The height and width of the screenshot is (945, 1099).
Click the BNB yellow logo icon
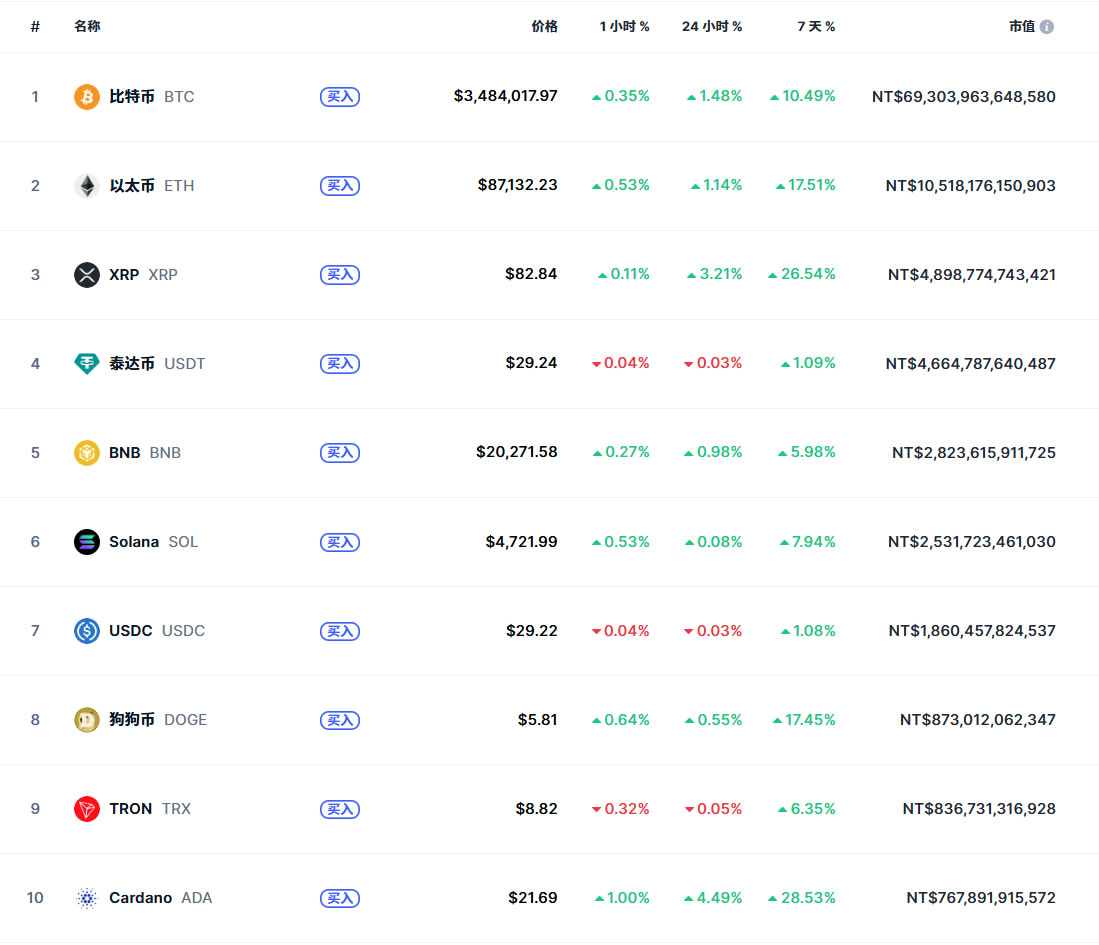pyautogui.click(x=87, y=453)
